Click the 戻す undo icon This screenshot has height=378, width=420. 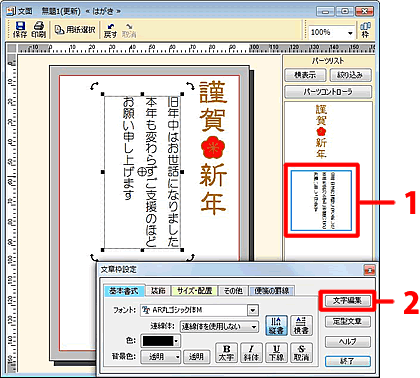point(110,30)
